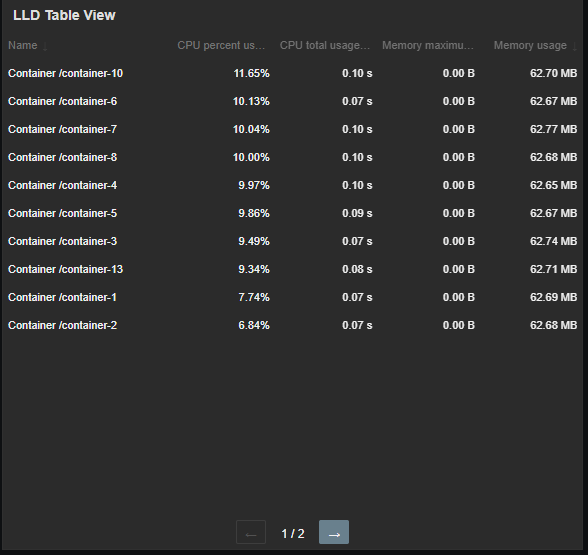Click the 11.65% CPU percent value
The height and width of the screenshot is (555, 588).
point(251,73)
